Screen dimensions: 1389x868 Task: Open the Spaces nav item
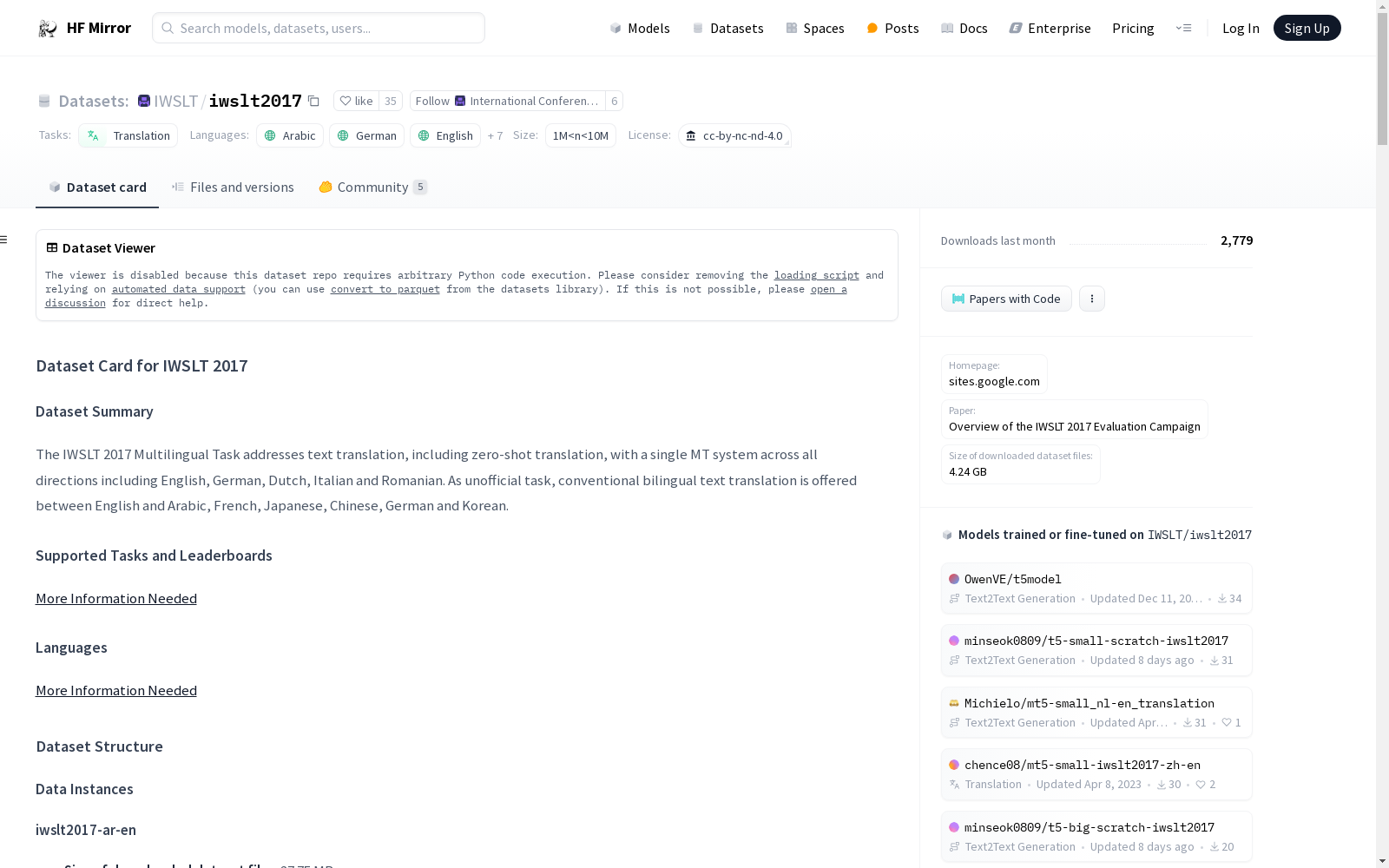click(x=815, y=28)
